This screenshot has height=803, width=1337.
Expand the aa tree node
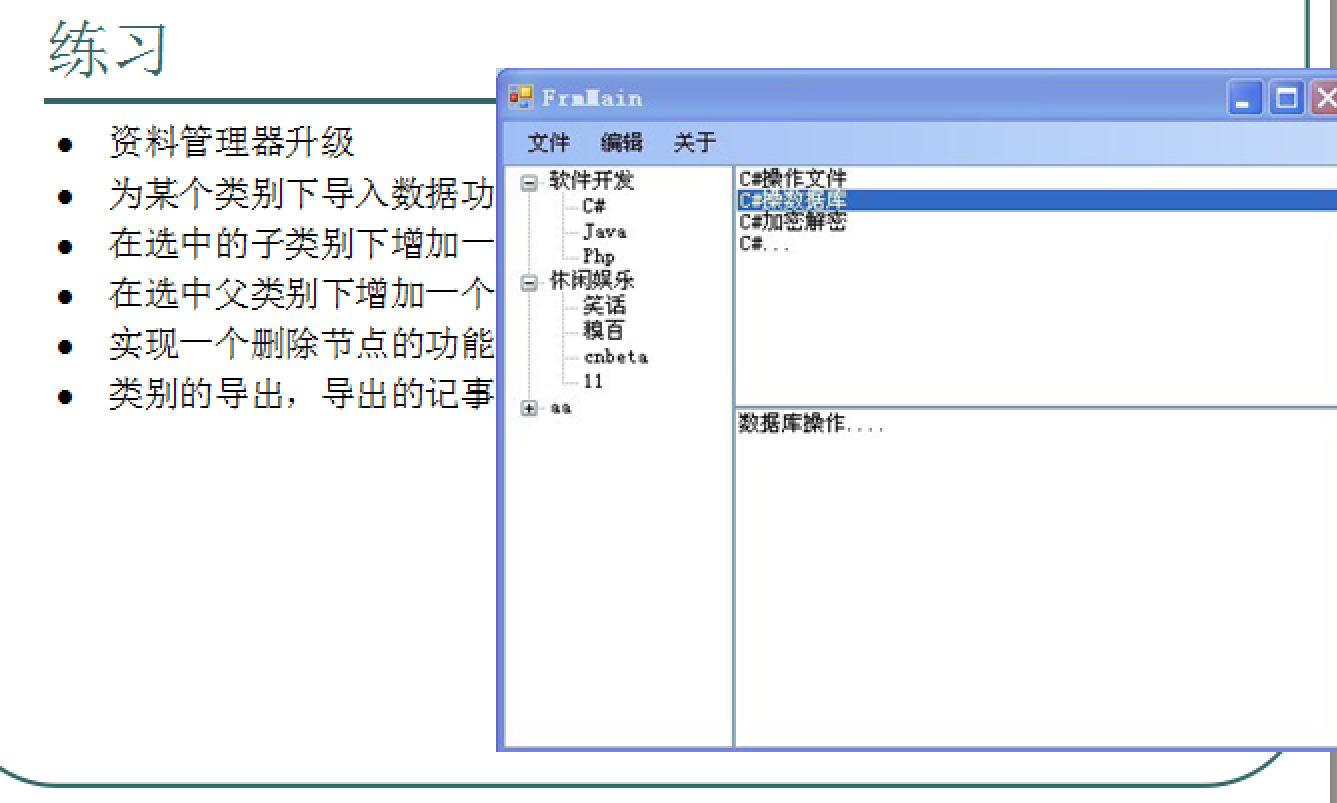pos(529,408)
